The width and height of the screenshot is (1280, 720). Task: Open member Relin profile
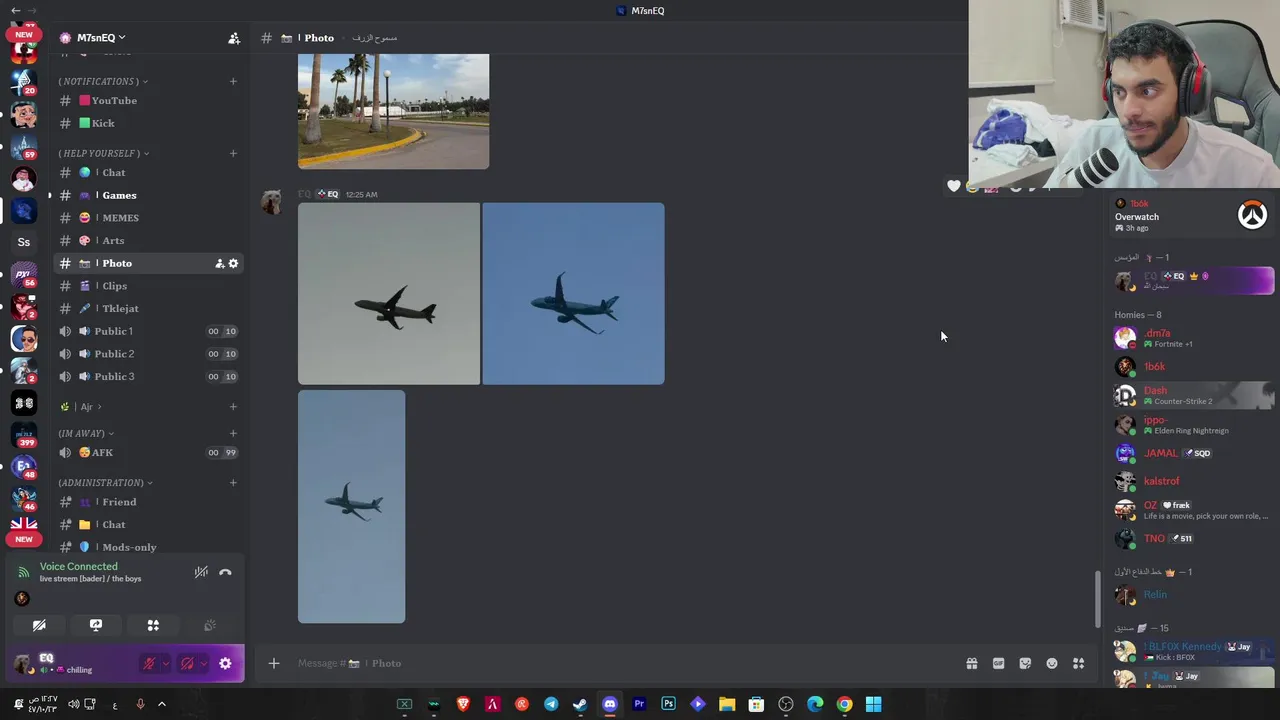pyautogui.click(x=1192, y=595)
